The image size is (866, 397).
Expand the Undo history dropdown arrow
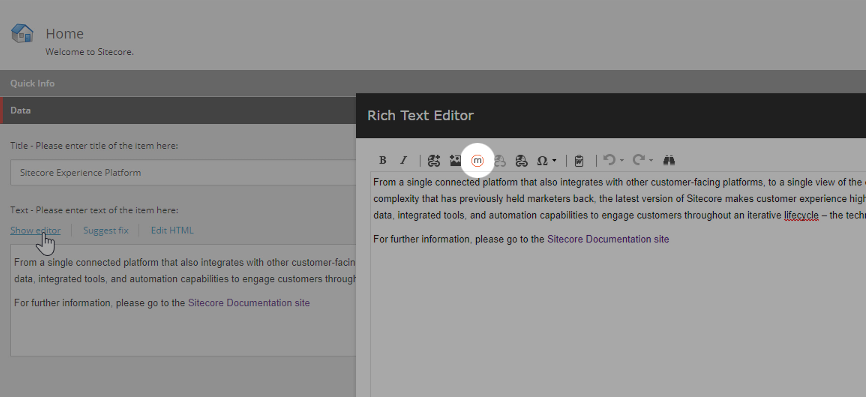[x=622, y=161]
